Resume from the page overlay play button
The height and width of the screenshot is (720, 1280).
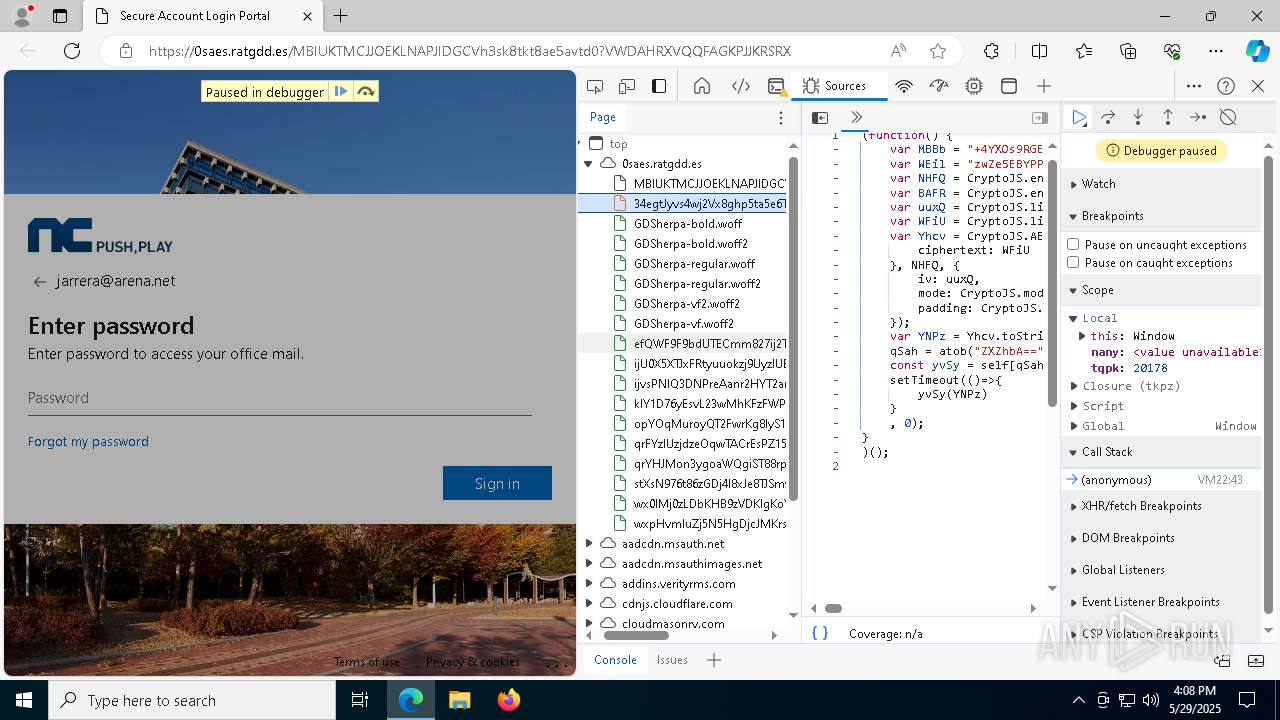(341, 91)
